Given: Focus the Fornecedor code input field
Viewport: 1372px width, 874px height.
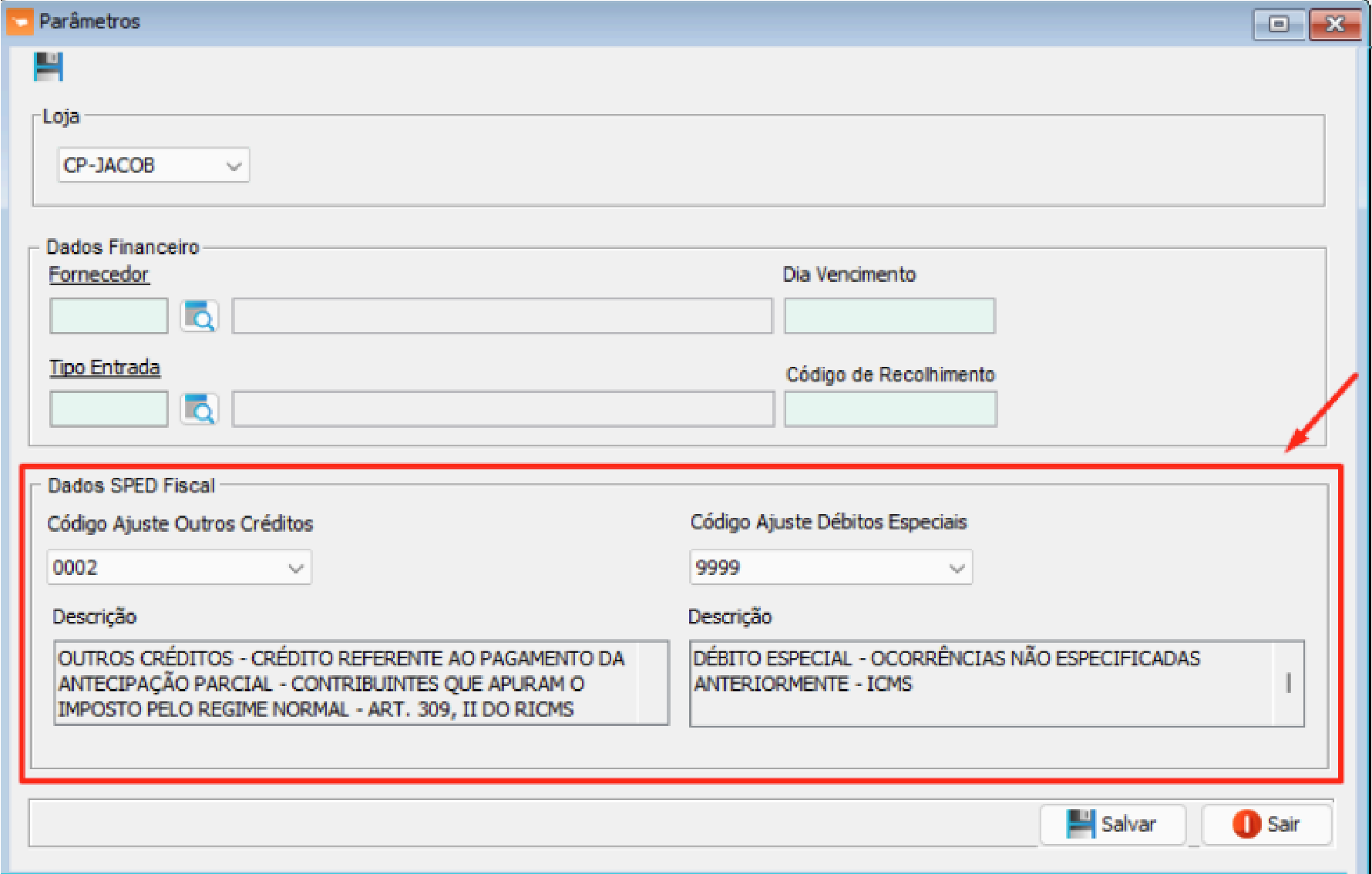Looking at the screenshot, I should [x=109, y=316].
